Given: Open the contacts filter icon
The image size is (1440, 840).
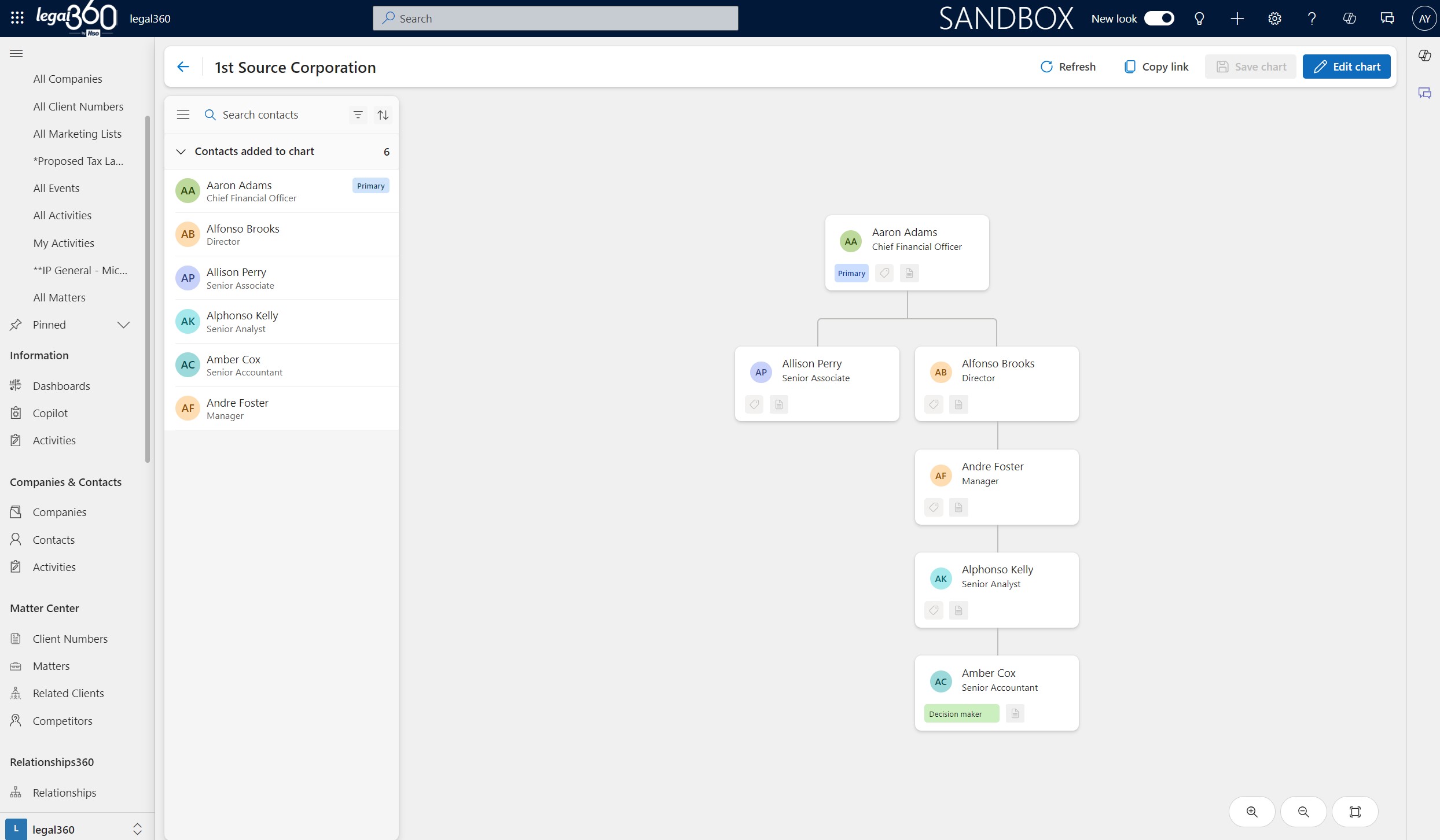Looking at the screenshot, I should coord(358,115).
